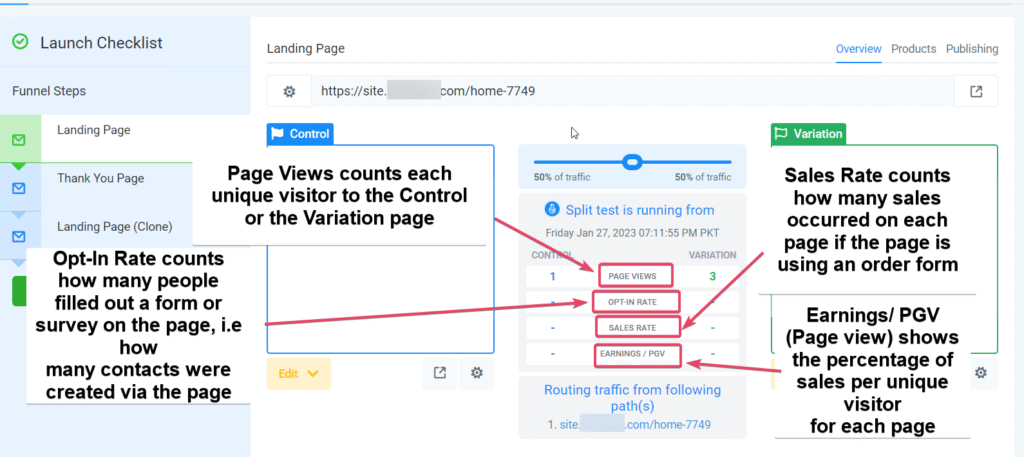Image resolution: width=1024 pixels, height=457 pixels.
Task: Click the home-7749 routing path link
Action: [635, 424]
